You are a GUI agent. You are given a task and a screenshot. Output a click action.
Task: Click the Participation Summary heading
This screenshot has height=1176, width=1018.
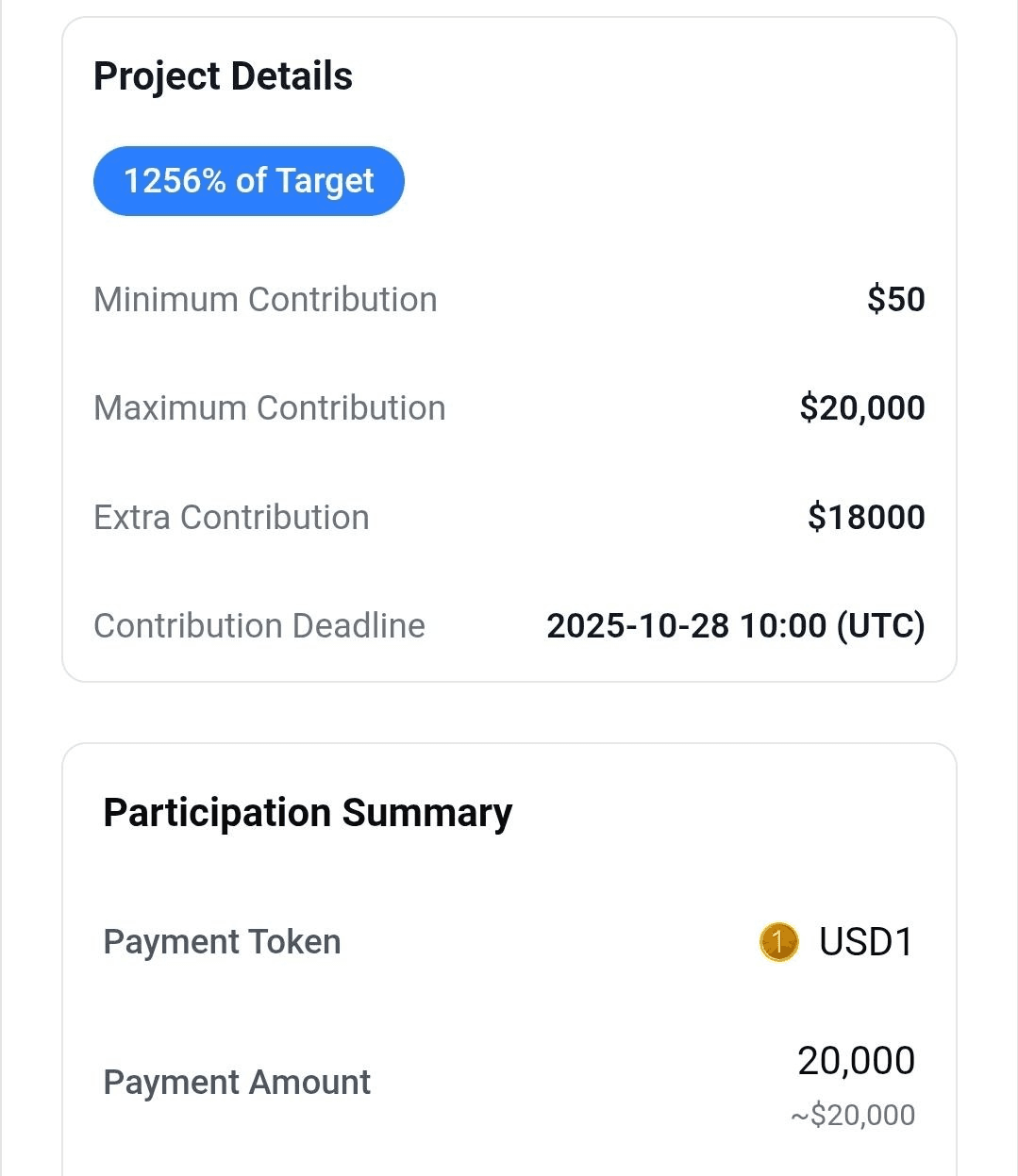pyautogui.click(x=308, y=813)
